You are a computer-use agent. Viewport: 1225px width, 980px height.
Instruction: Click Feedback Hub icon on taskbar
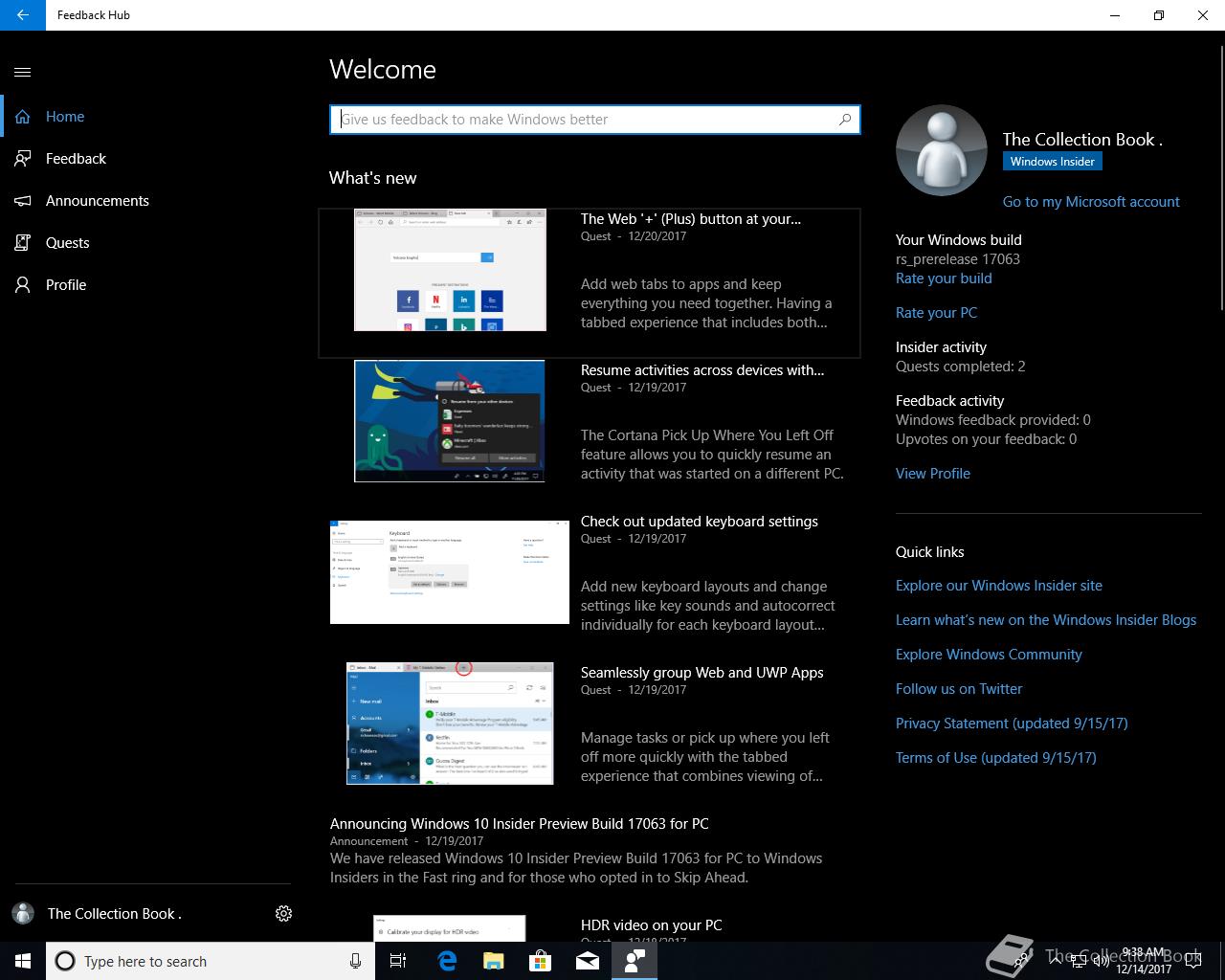coord(635,961)
